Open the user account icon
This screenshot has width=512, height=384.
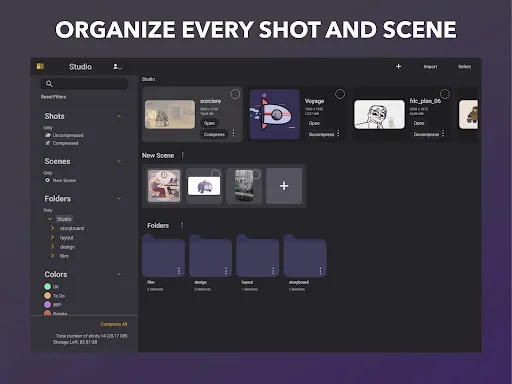coord(116,67)
